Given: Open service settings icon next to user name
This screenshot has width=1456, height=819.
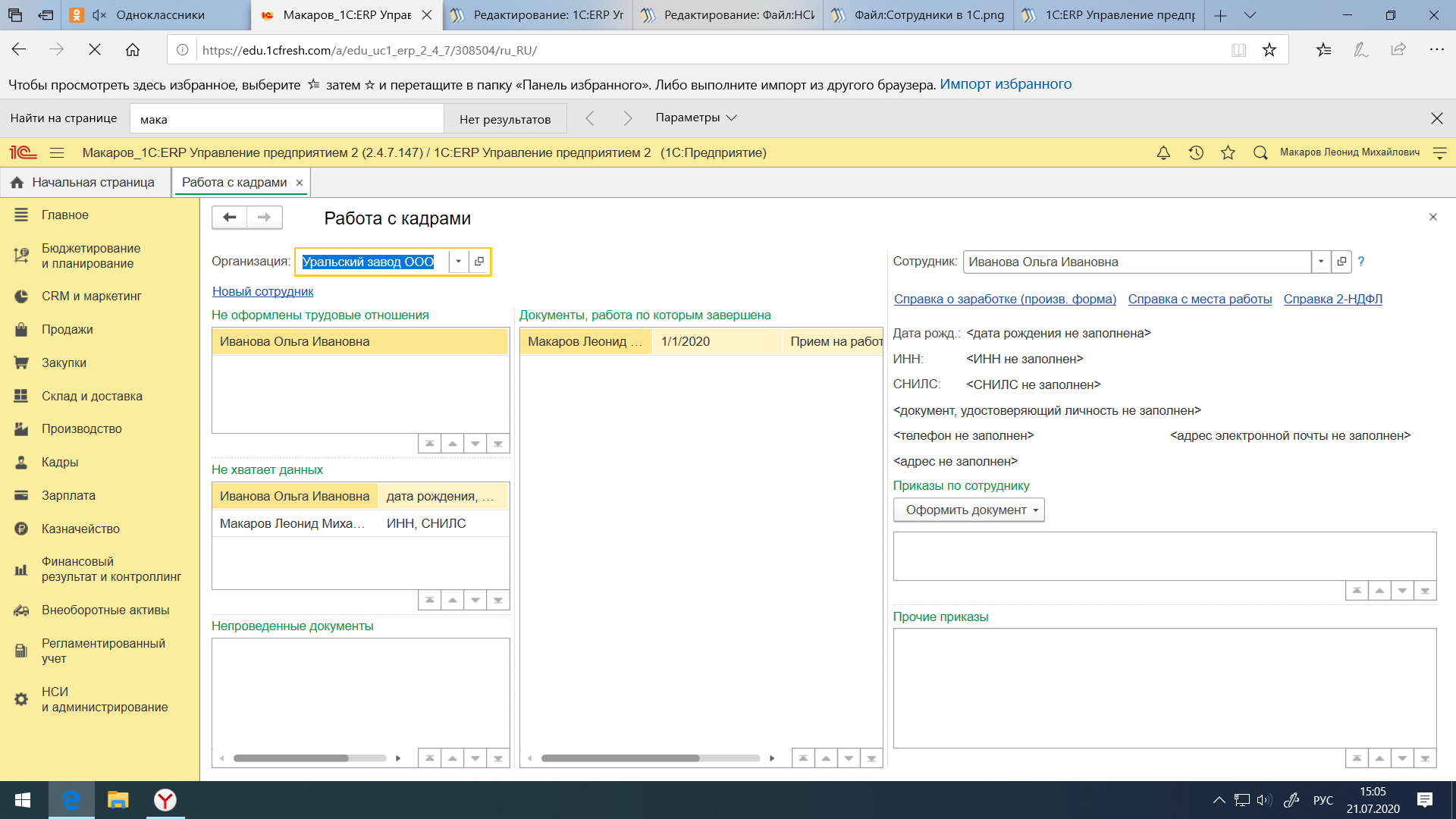Looking at the screenshot, I should click(1439, 152).
